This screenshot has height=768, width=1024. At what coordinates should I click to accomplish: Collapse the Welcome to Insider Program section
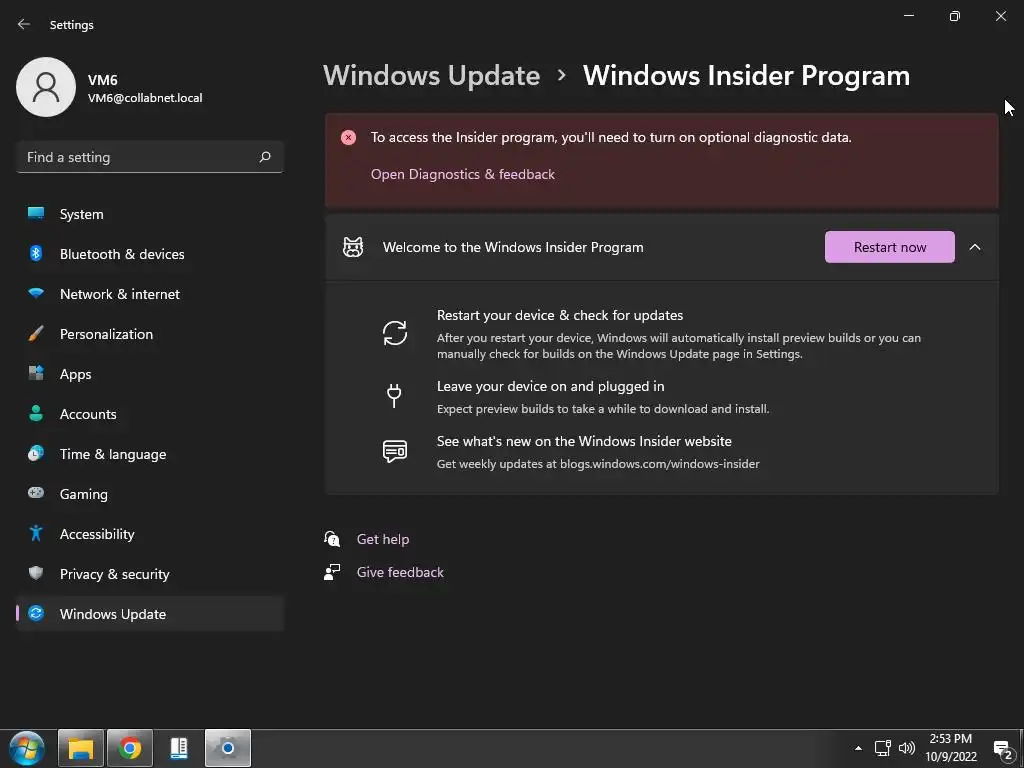(975, 247)
